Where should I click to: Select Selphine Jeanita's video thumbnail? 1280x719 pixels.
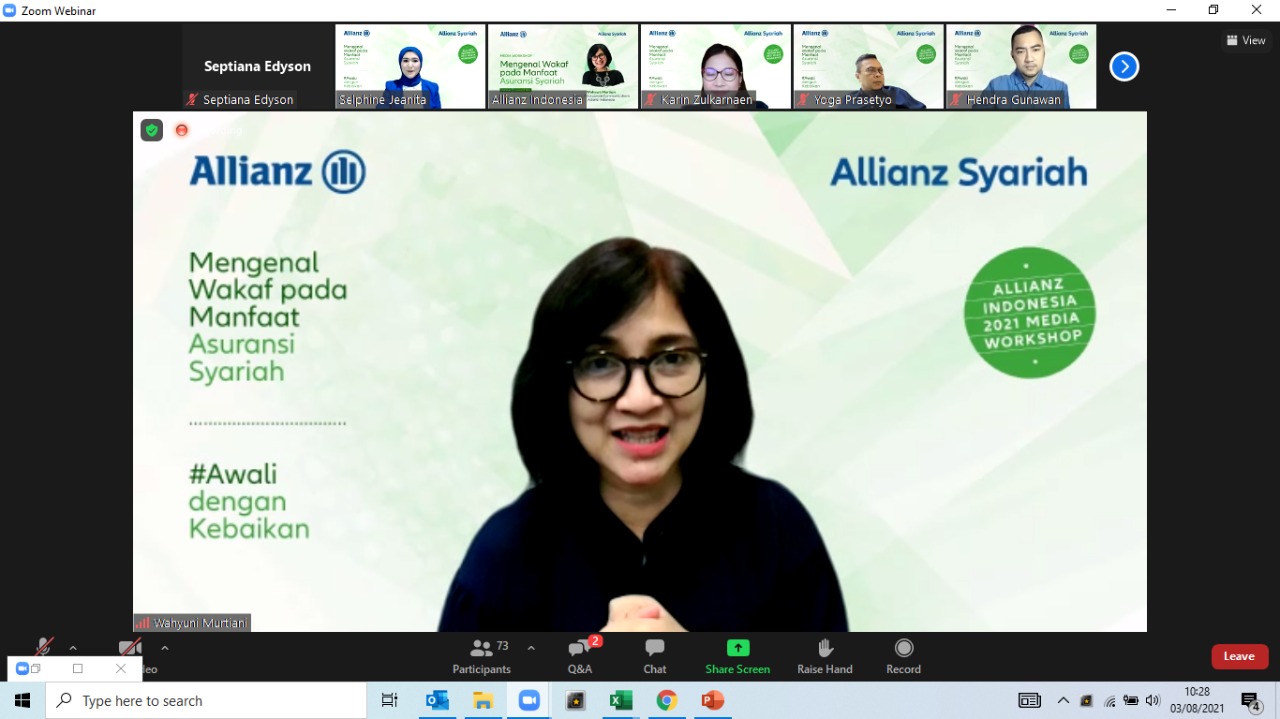(410, 67)
